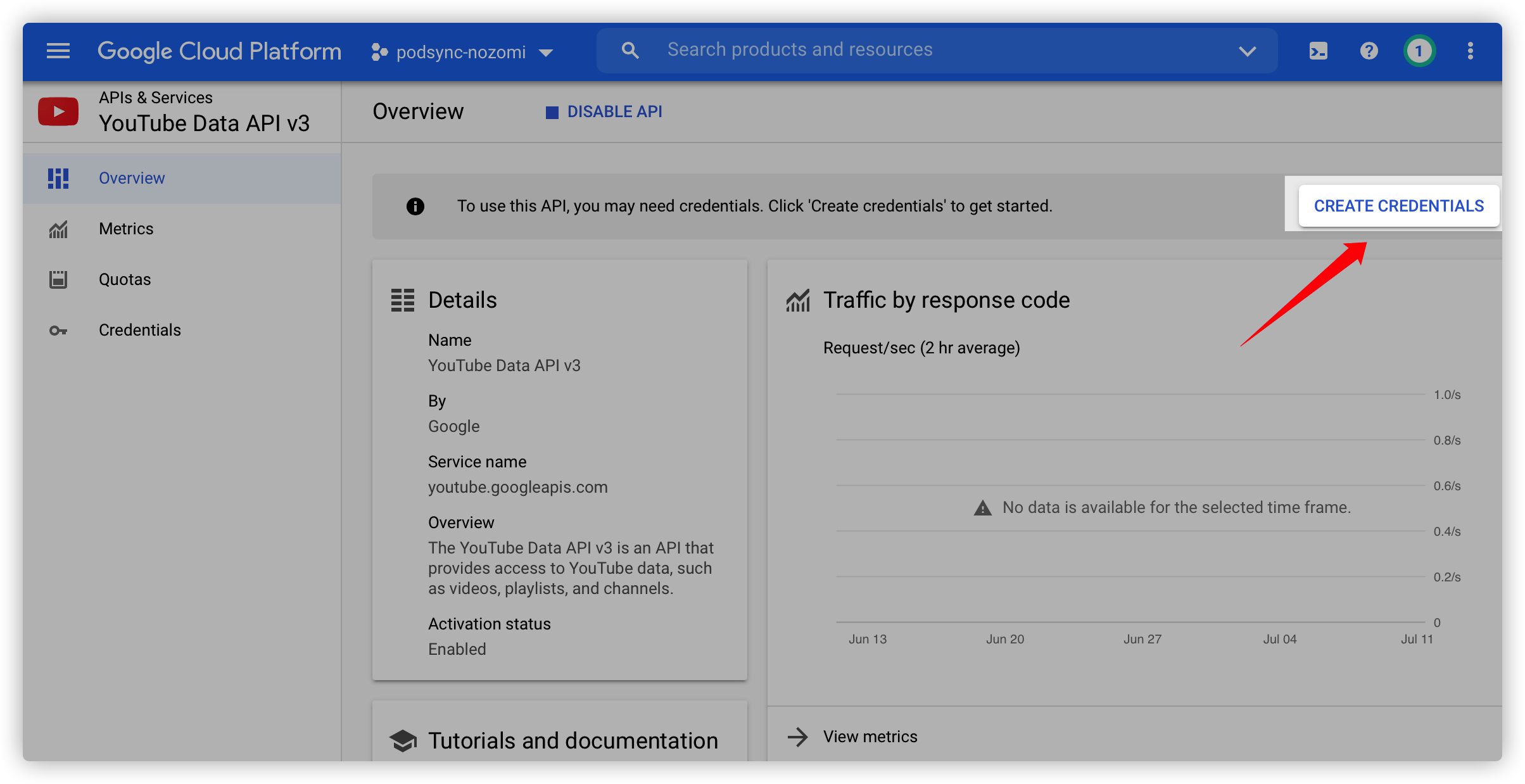
Task: Click the Request/sec (2 hr average) label
Action: [x=921, y=348]
